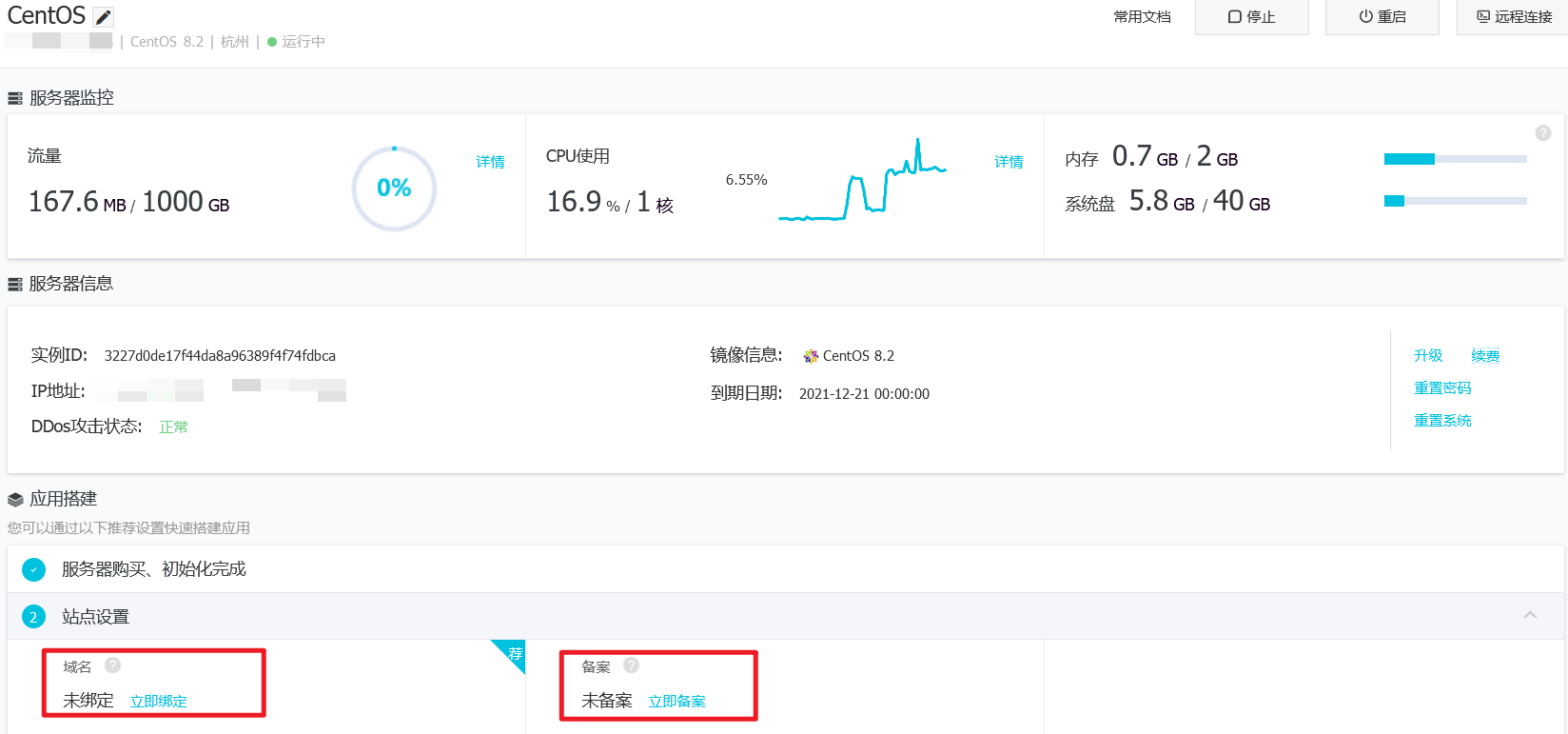Click the pencil edit icon next to CentOS
Viewport: 1568px width, 734px height.
[104, 17]
